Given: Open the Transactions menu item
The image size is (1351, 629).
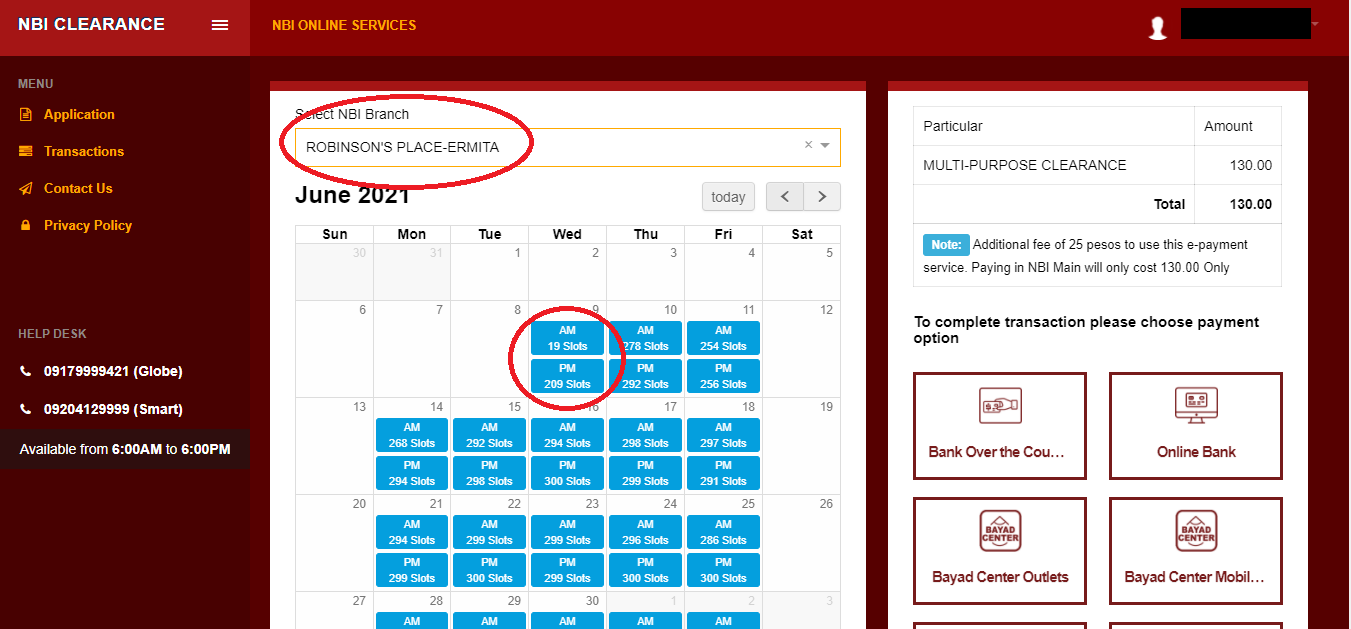Looking at the screenshot, I should [84, 151].
